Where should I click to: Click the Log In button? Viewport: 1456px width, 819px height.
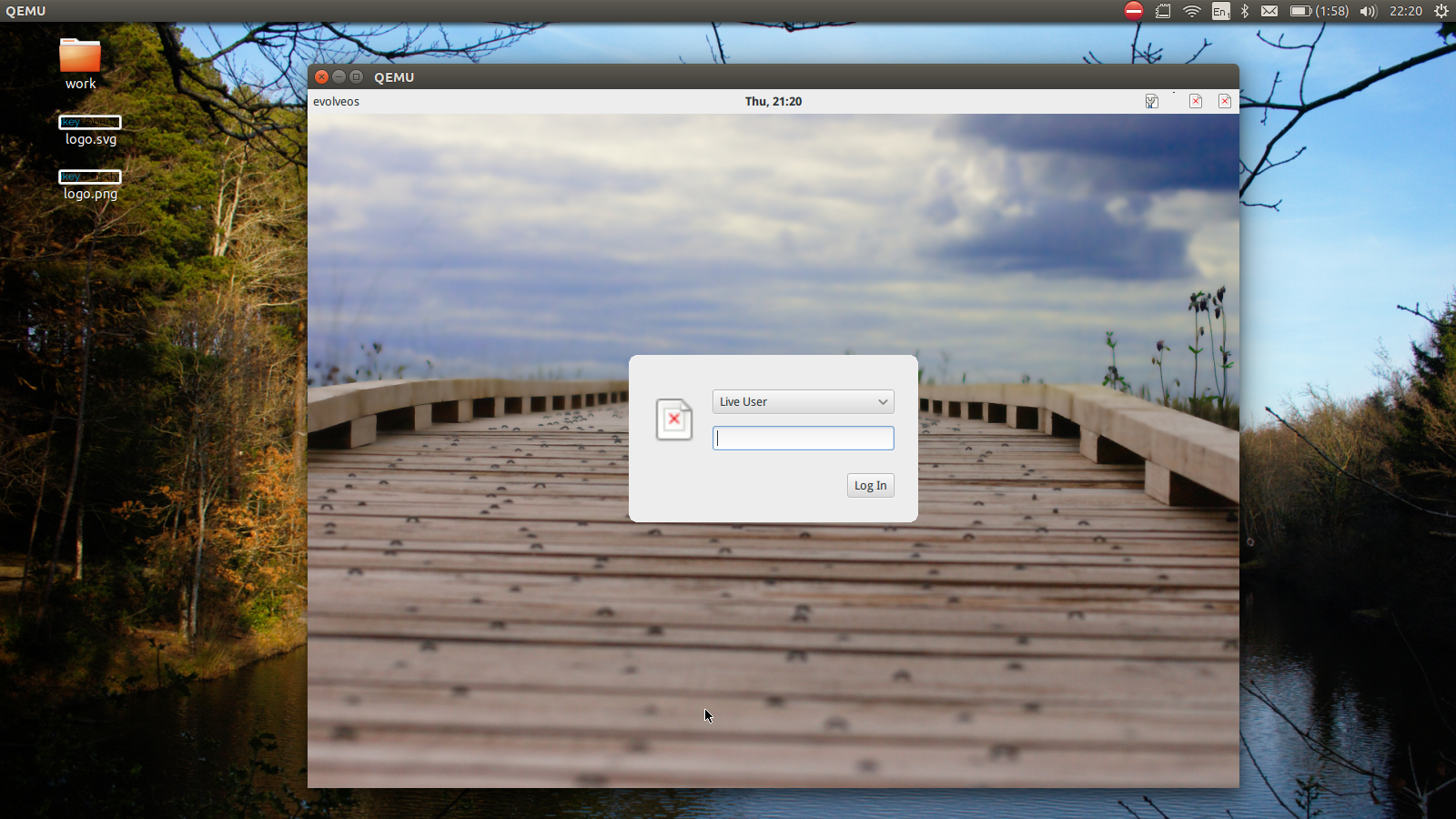point(870,485)
